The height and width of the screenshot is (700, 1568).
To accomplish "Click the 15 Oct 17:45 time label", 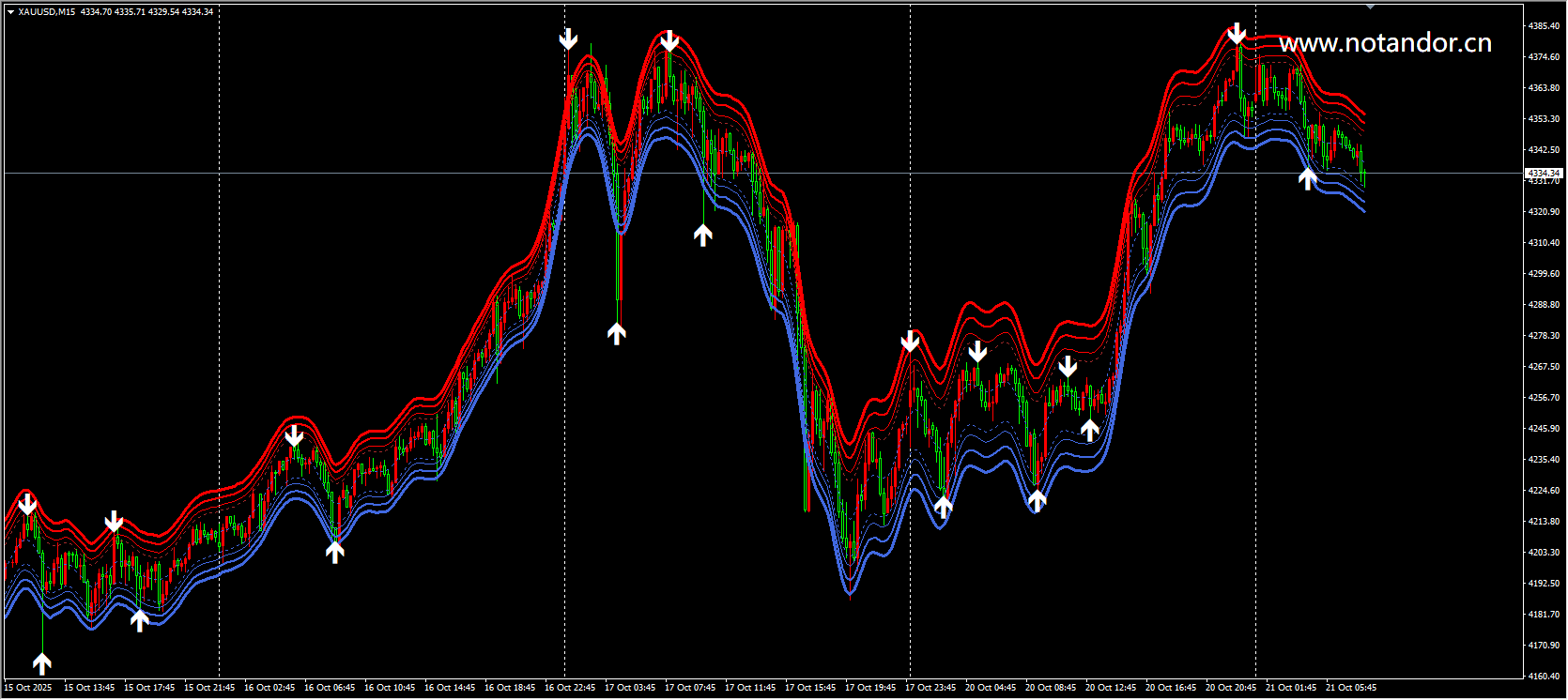I will click(x=149, y=688).
